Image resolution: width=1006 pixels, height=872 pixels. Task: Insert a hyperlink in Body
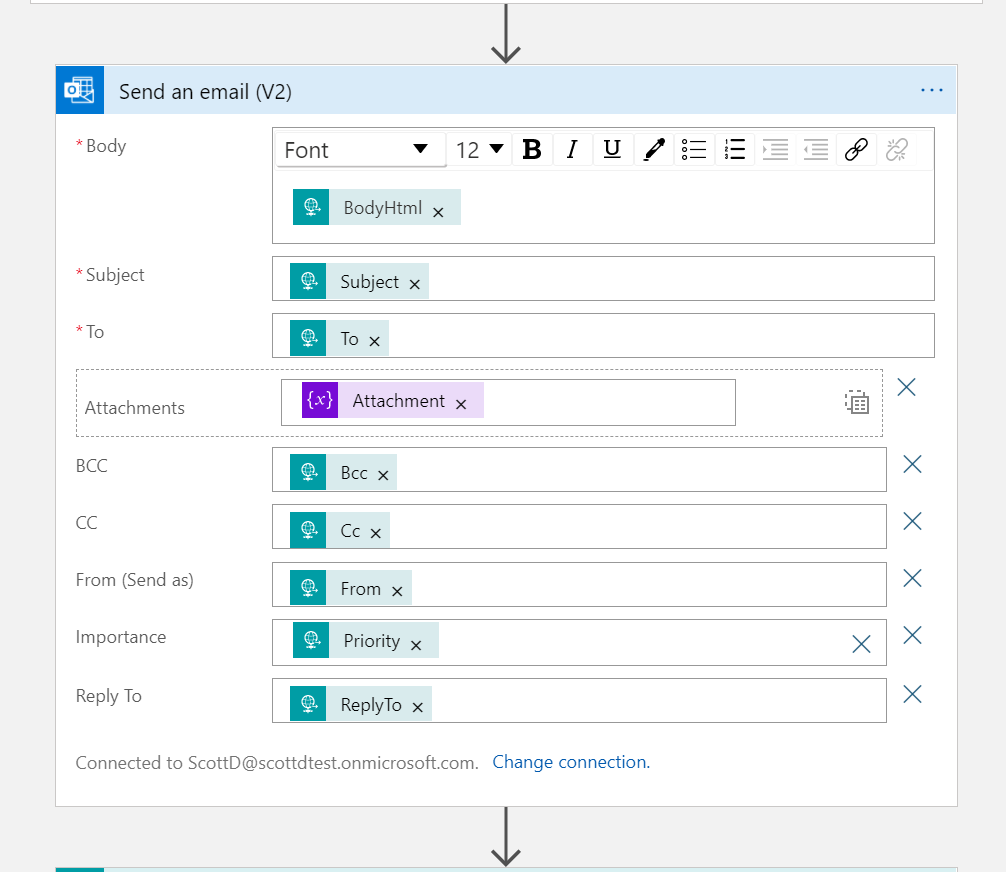tap(856, 150)
